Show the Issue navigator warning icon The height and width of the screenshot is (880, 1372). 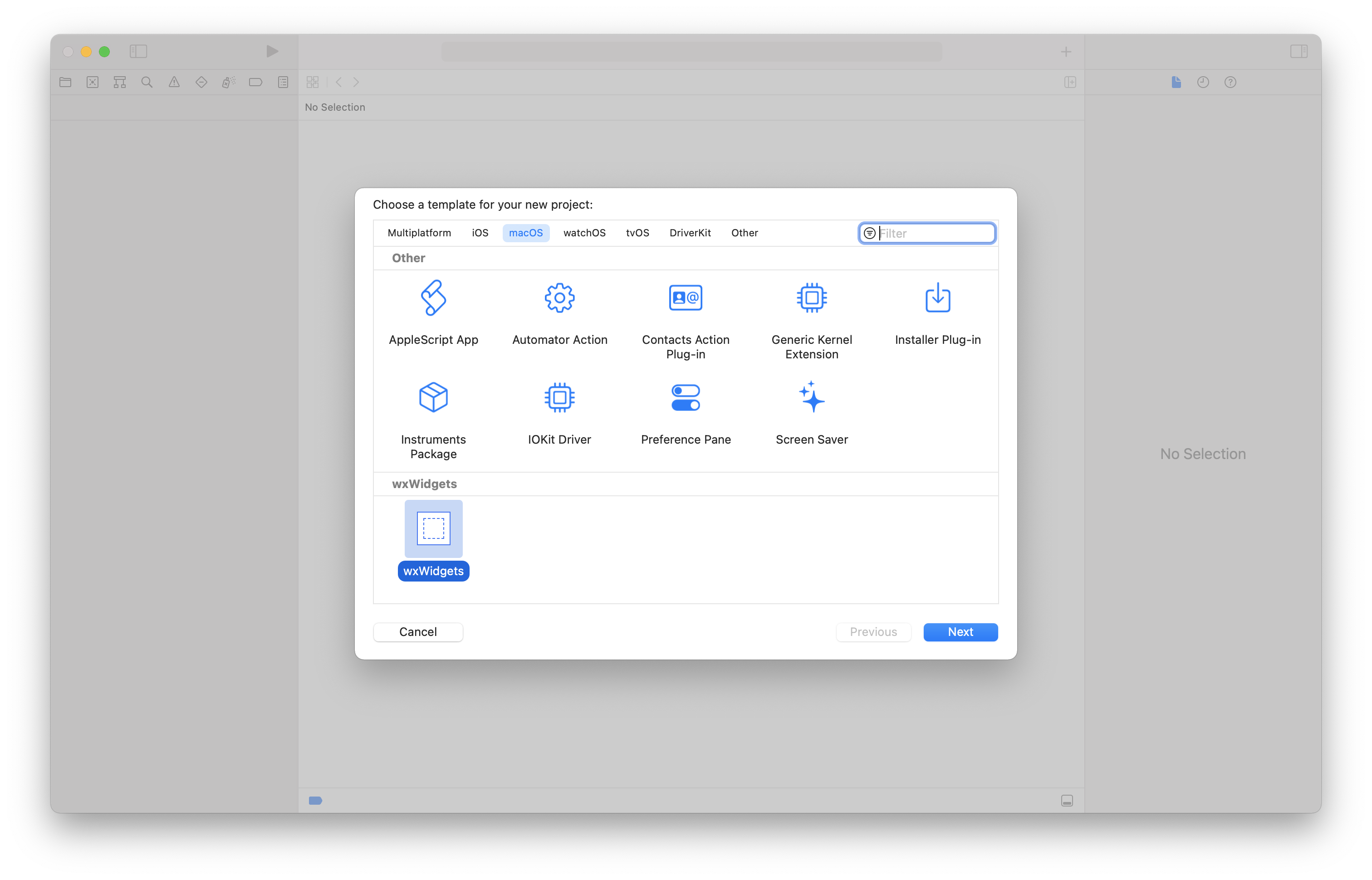point(174,82)
